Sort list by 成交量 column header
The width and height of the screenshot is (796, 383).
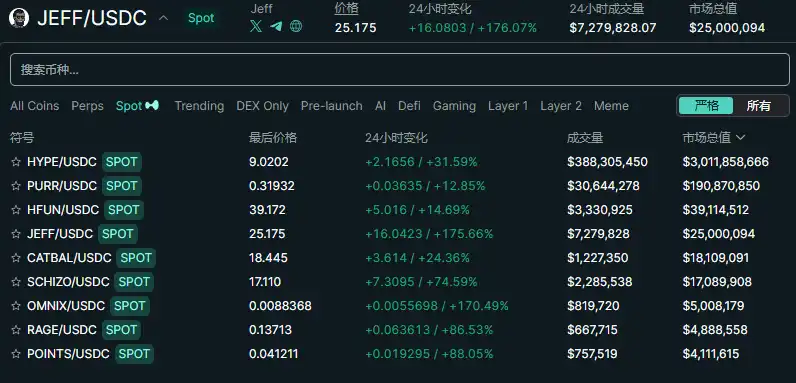585,138
